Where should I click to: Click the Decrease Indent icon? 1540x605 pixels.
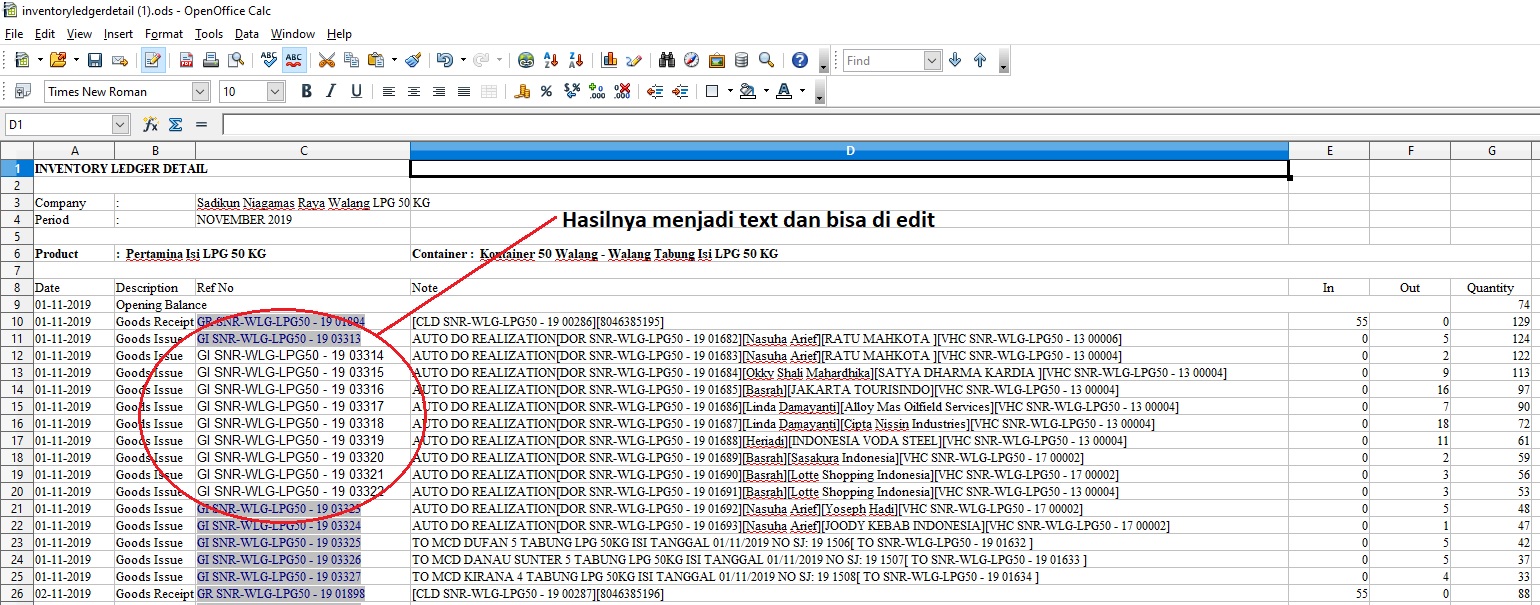[655, 91]
